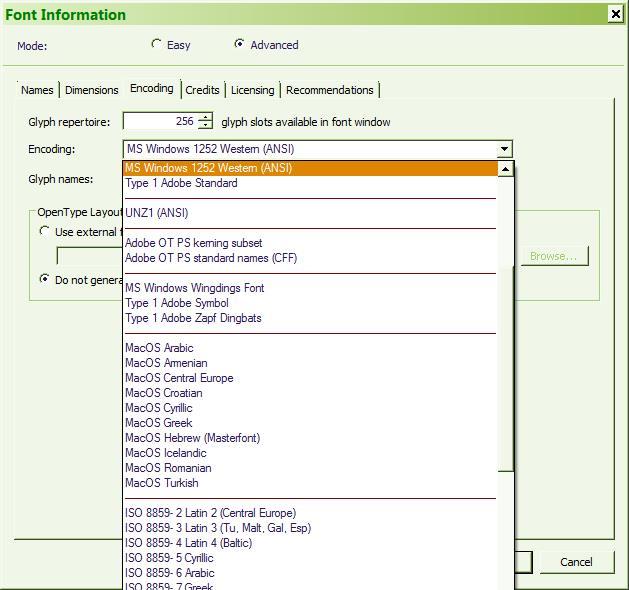Select UNZ1 (ANSI) encoding
The image size is (629, 590).
[x=310, y=213]
